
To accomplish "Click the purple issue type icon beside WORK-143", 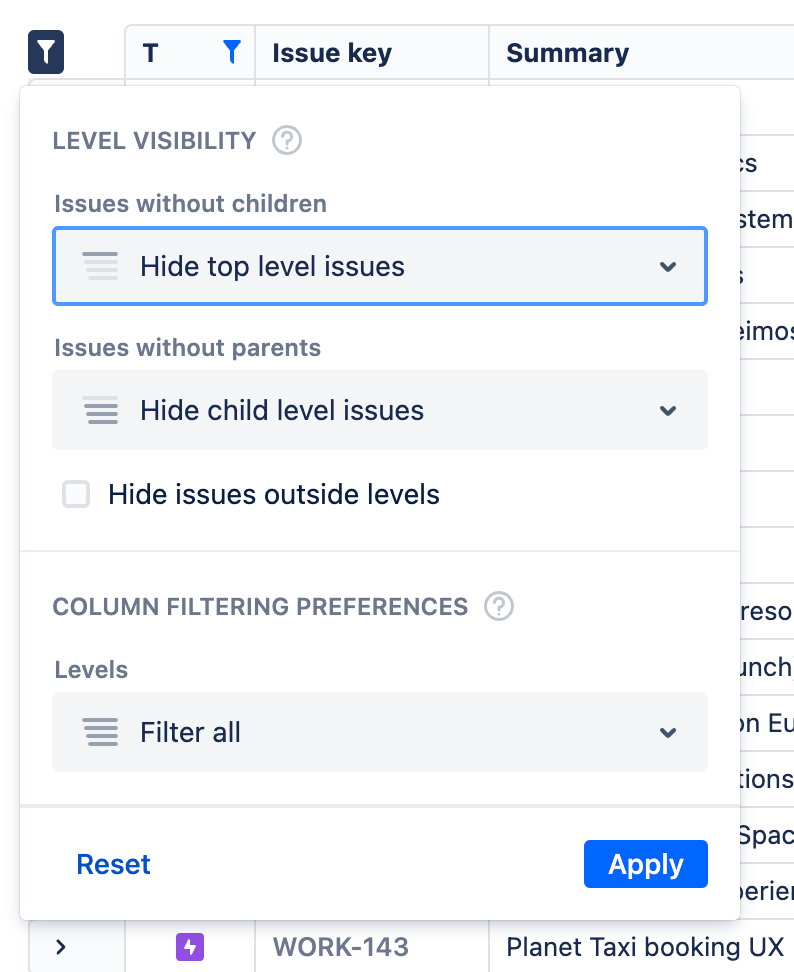I will click(x=190, y=947).
